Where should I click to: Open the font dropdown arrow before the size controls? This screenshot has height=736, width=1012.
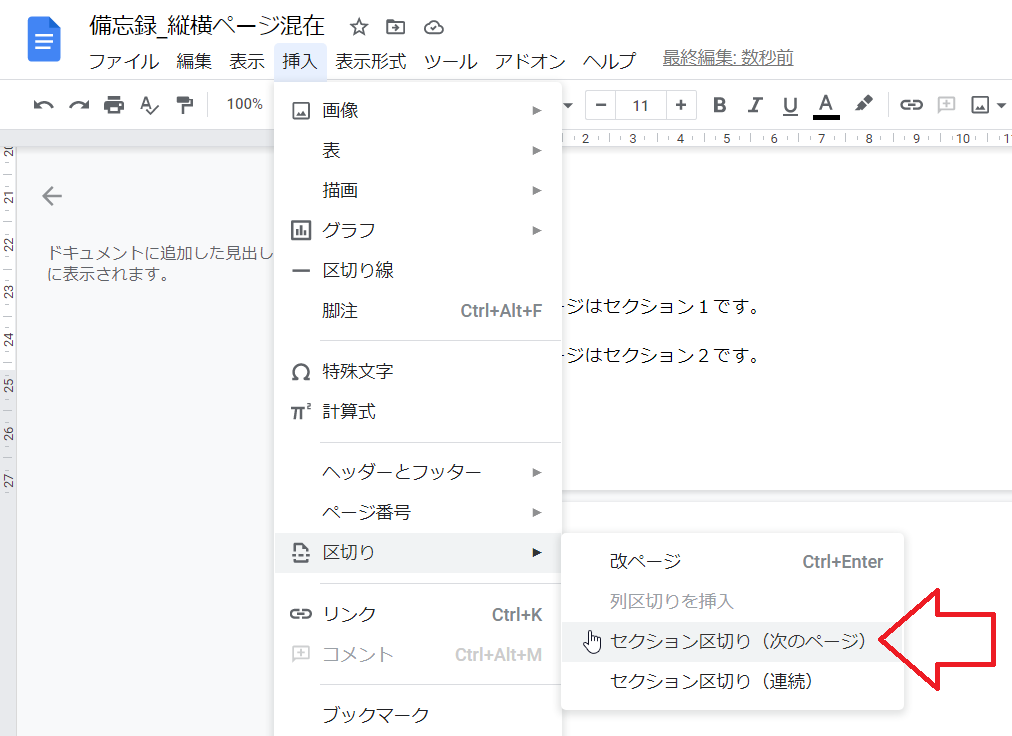[568, 105]
